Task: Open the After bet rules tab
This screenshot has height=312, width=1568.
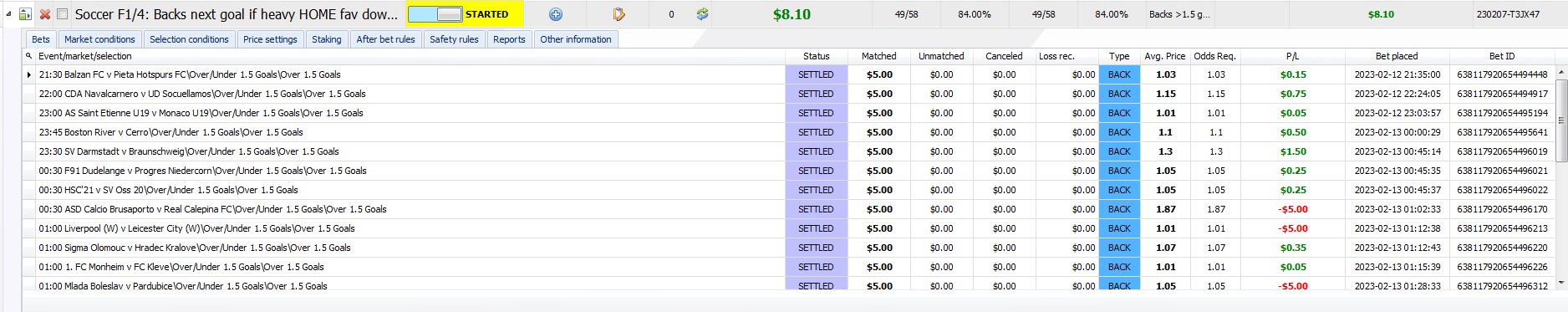Action: pyautogui.click(x=385, y=39)
